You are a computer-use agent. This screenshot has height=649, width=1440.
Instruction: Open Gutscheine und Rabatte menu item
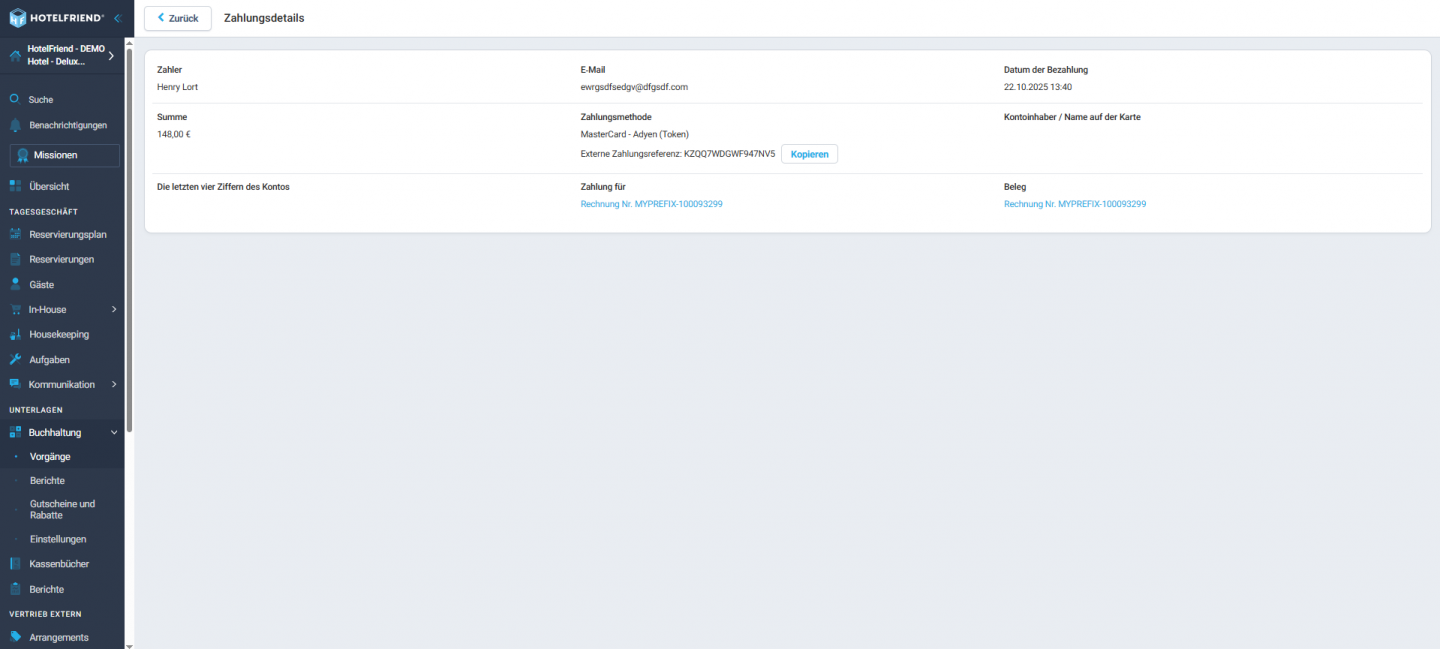(62, 509)
